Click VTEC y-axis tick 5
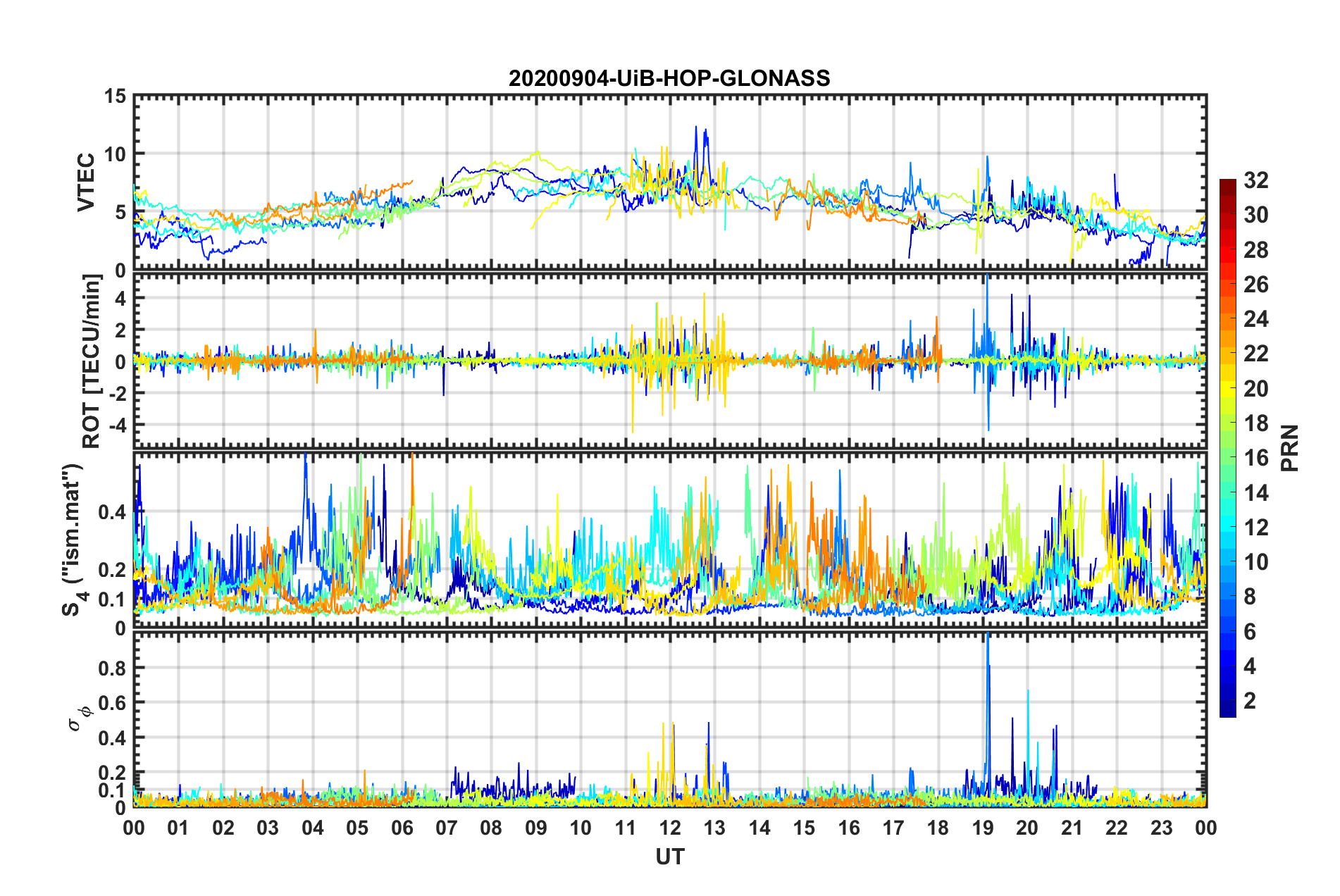This screenshot has width=1340, height=896. (120, 213)
